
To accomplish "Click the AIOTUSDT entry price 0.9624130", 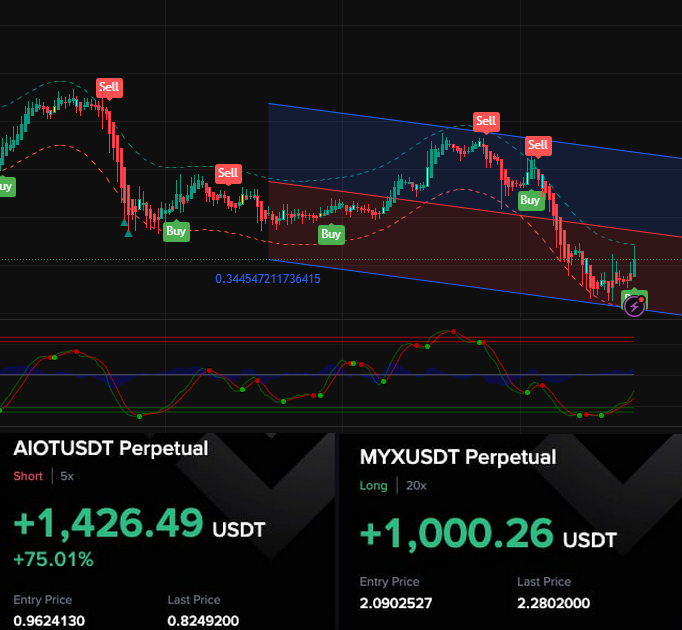I will [x=49, y=620].
